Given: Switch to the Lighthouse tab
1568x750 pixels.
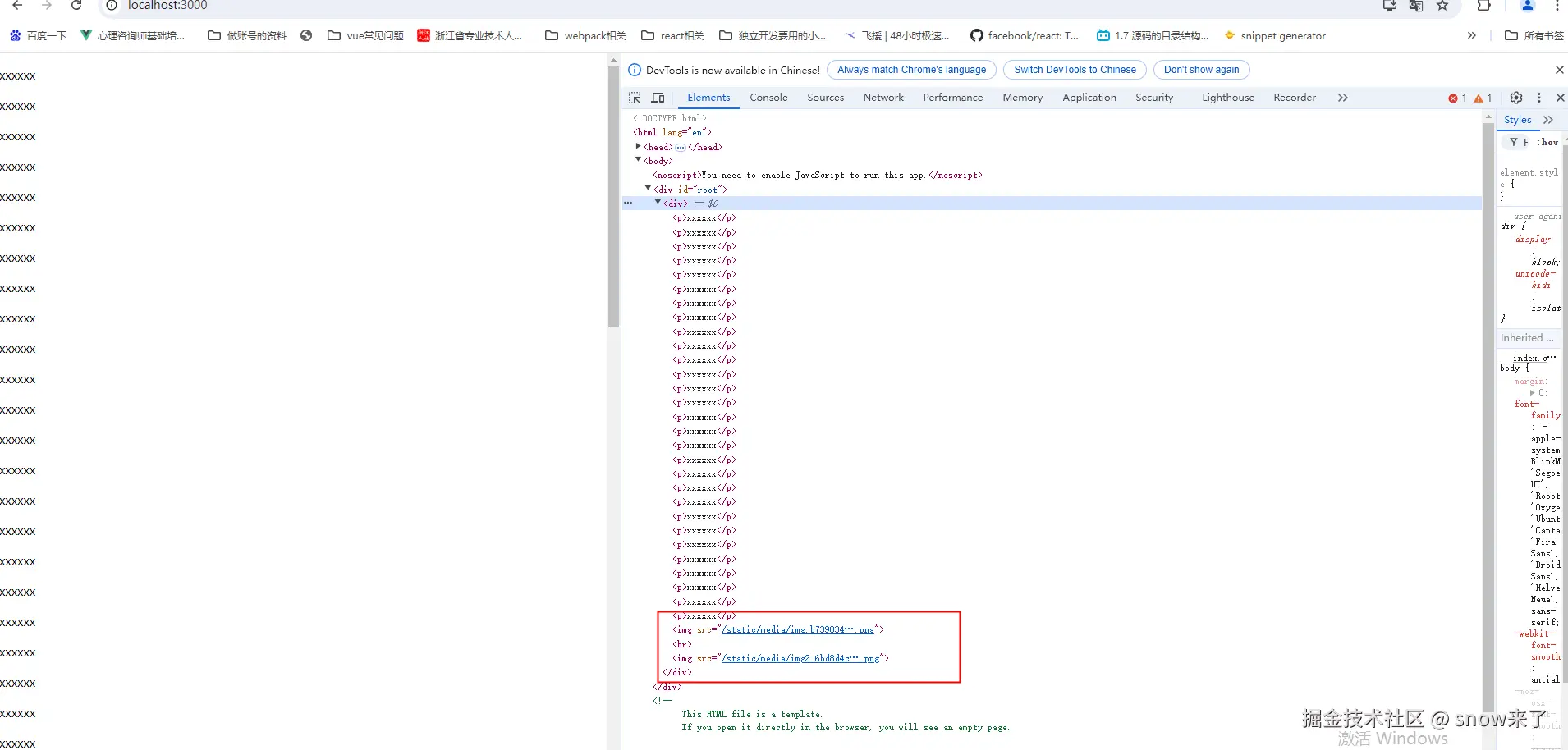Looking at the screenshot, I should click(x=1228, y=98).
